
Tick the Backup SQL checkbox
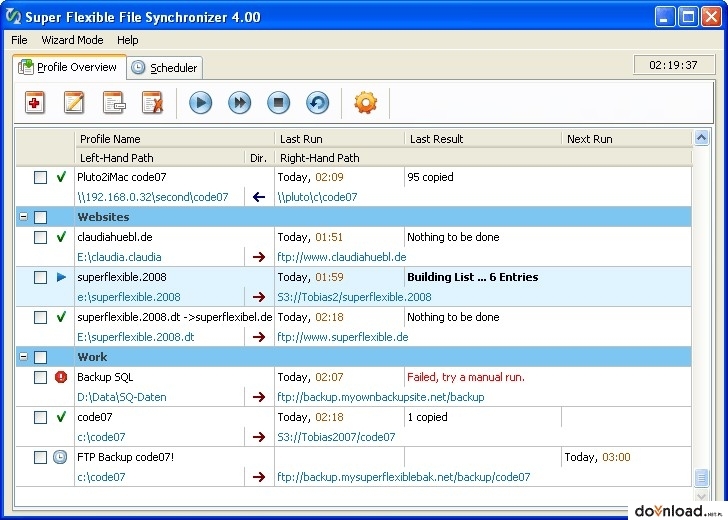click(40, 377)
